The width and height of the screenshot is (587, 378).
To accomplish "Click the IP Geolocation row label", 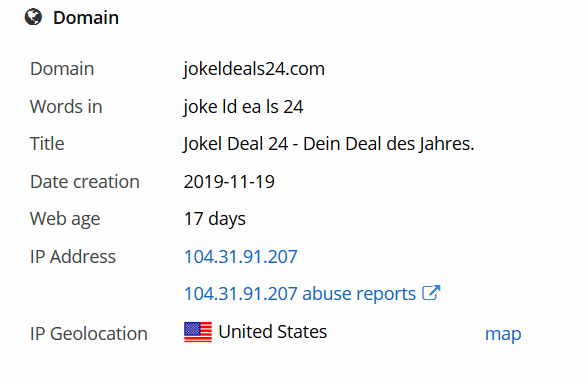I will [x=89, y=333].
